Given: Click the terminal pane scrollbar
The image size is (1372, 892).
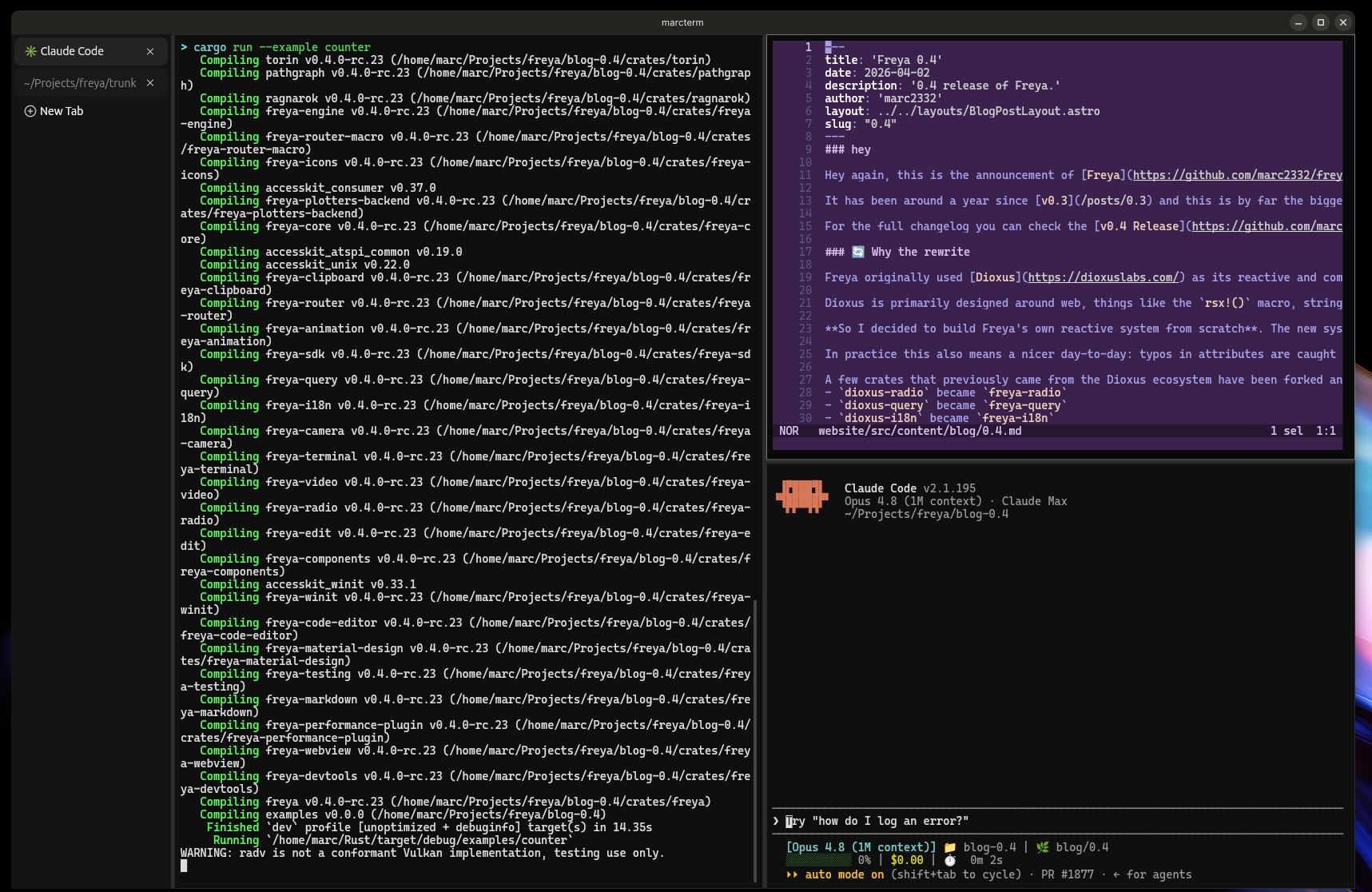Looking at the screenshot, I should (756, 740).
